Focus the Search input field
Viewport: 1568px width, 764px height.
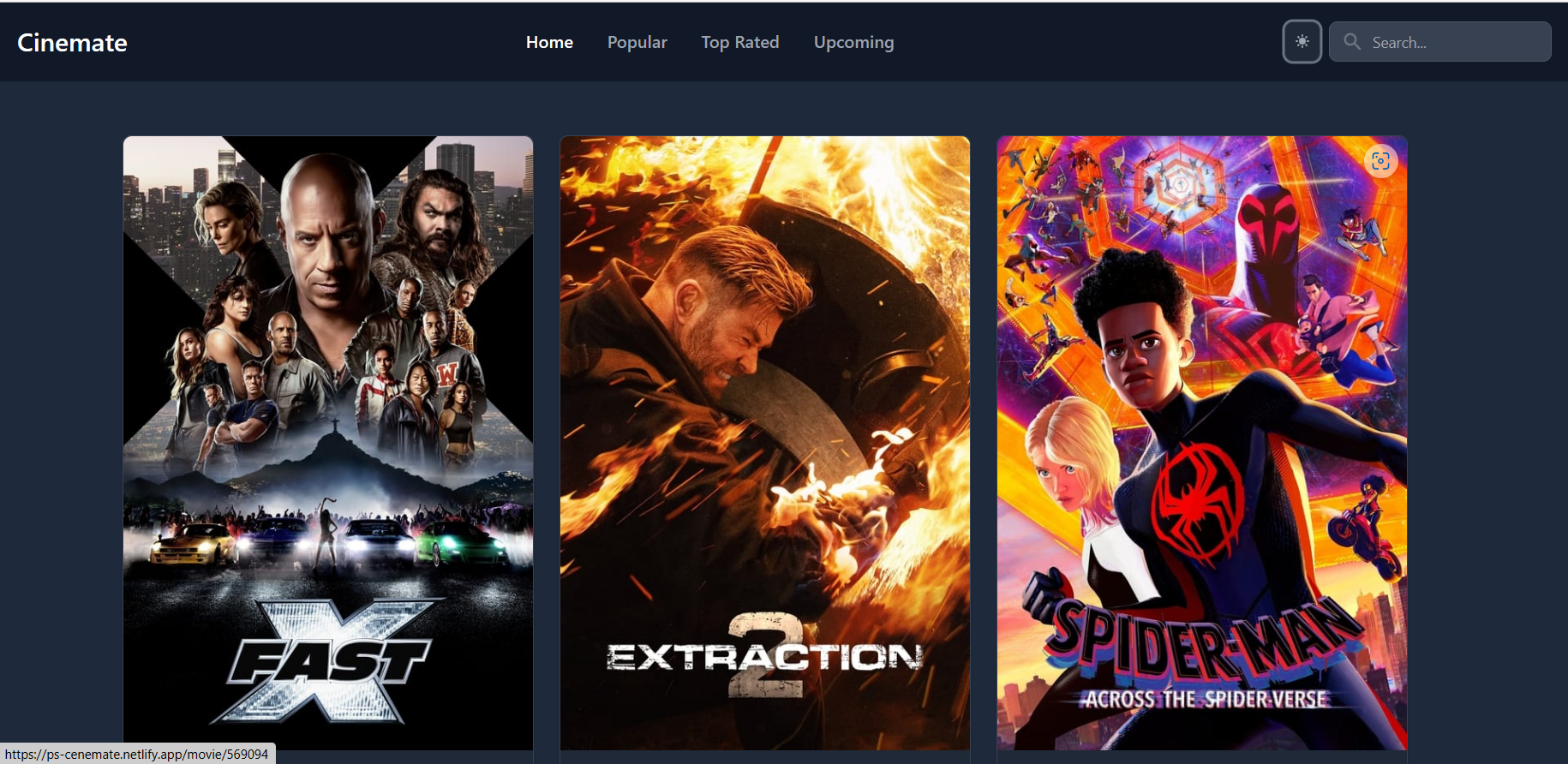pyautogui.click(x=1439, y=41)
